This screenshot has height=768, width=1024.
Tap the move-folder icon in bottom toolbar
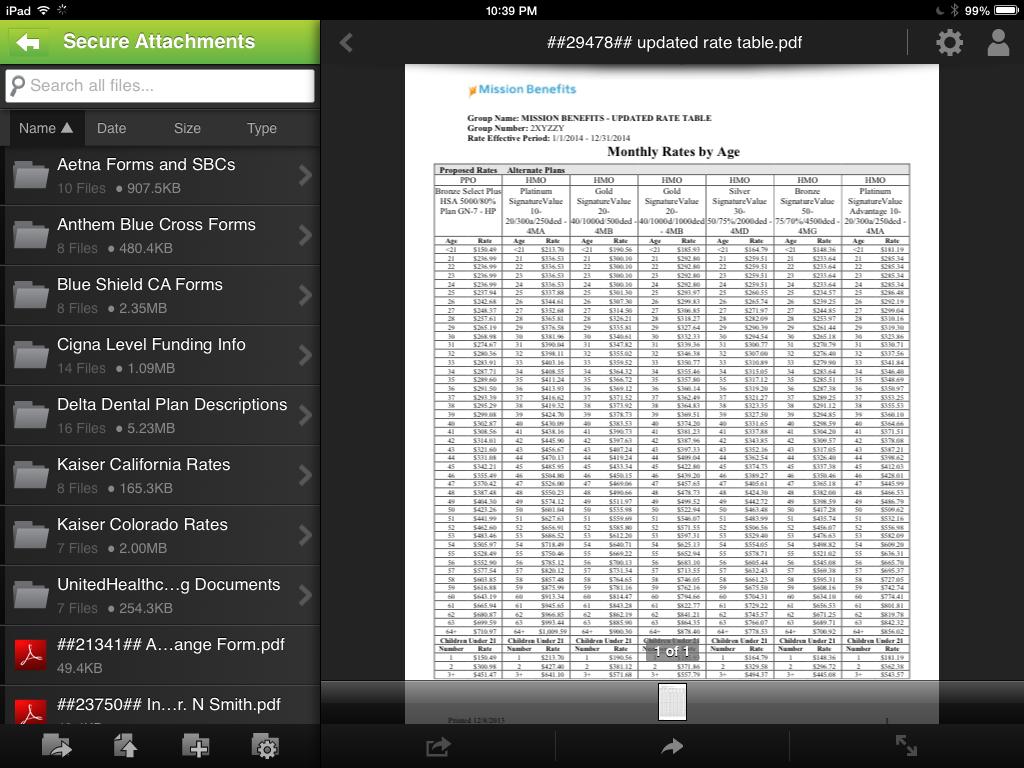(56, 746)
